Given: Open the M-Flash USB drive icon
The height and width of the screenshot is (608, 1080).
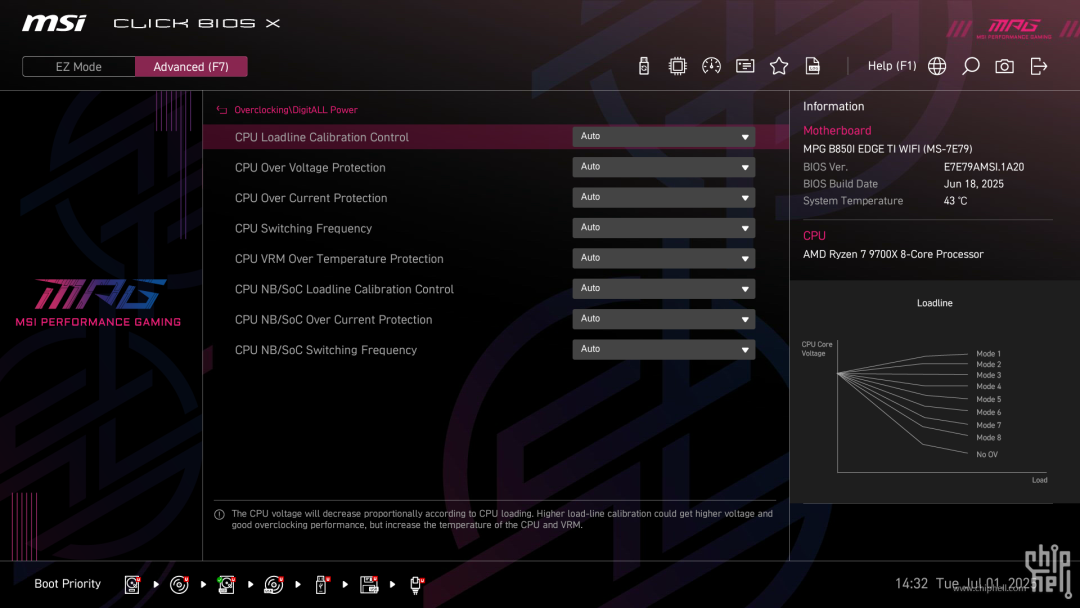Looking at the screenshot, I should pos(644,66).
